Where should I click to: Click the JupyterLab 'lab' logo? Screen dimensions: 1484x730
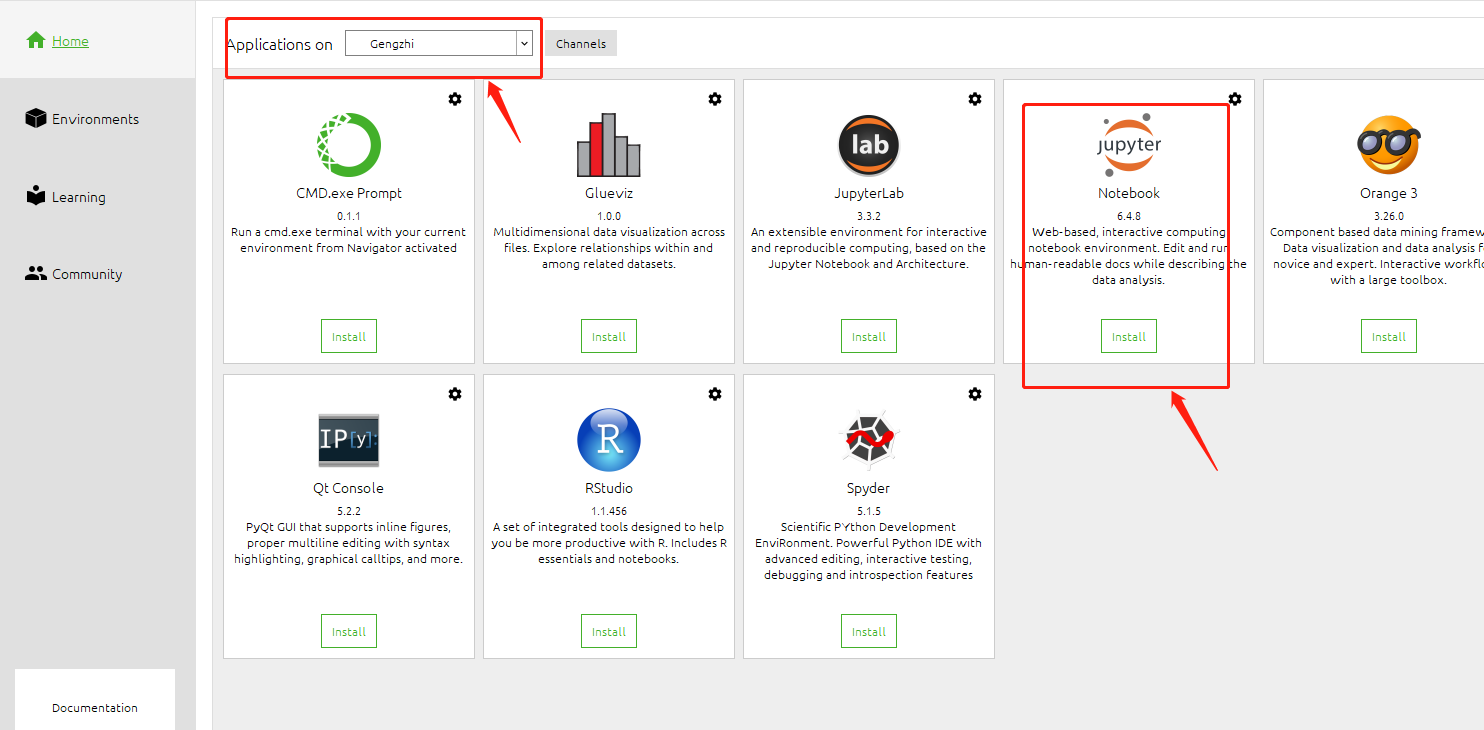tap(869, 145)
